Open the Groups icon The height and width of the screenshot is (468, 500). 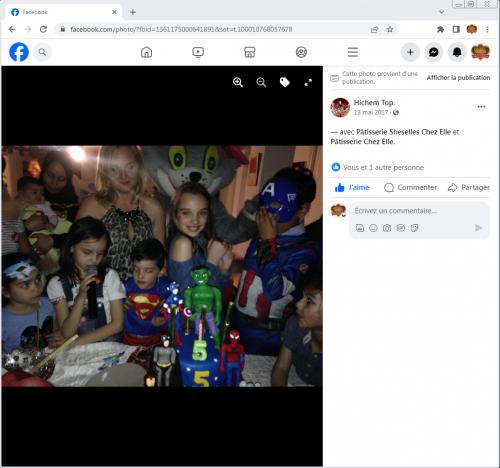(301, 52)
